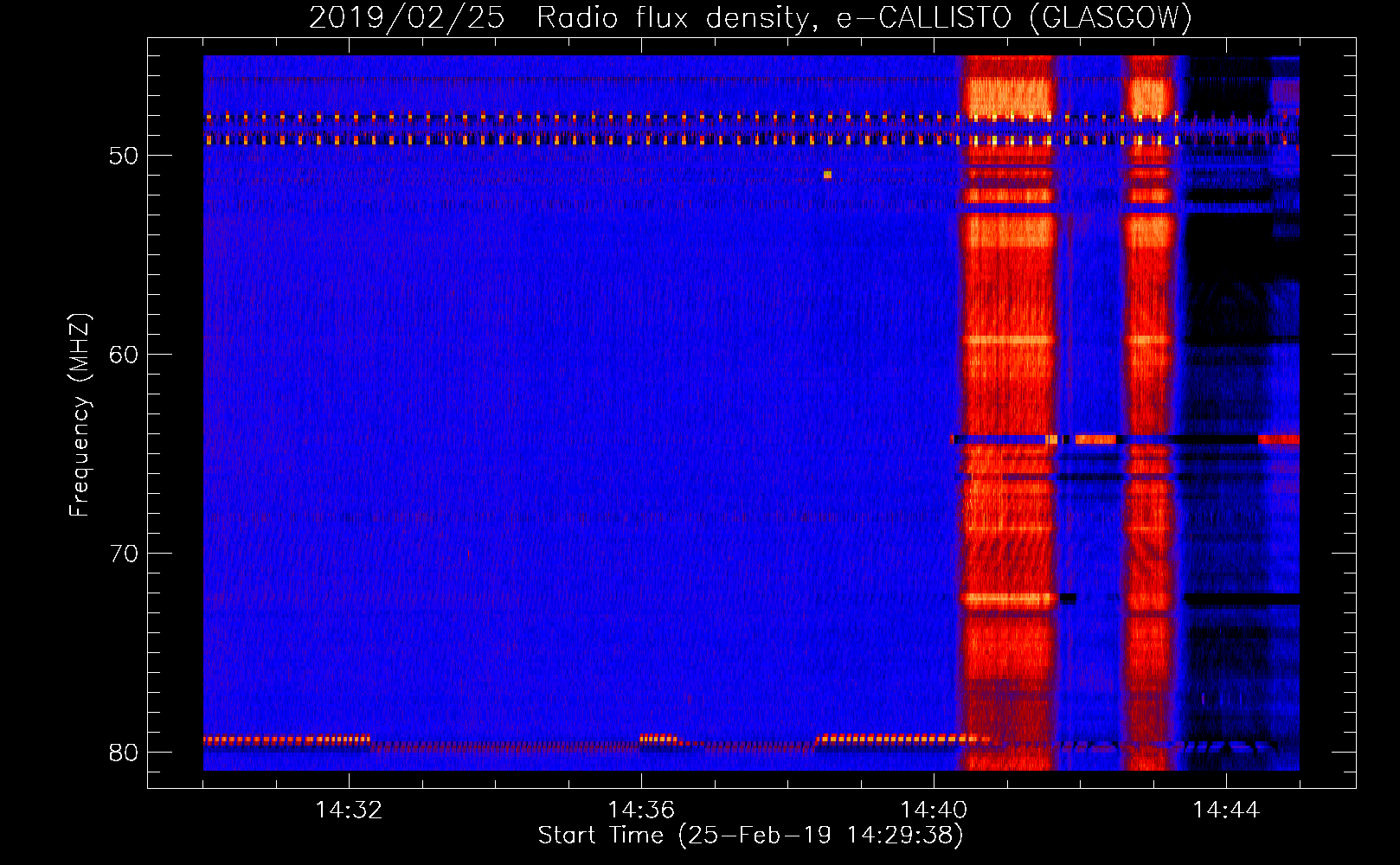
Task: Click the 14:40 time tick label
Action: click(x=934, y=811)
